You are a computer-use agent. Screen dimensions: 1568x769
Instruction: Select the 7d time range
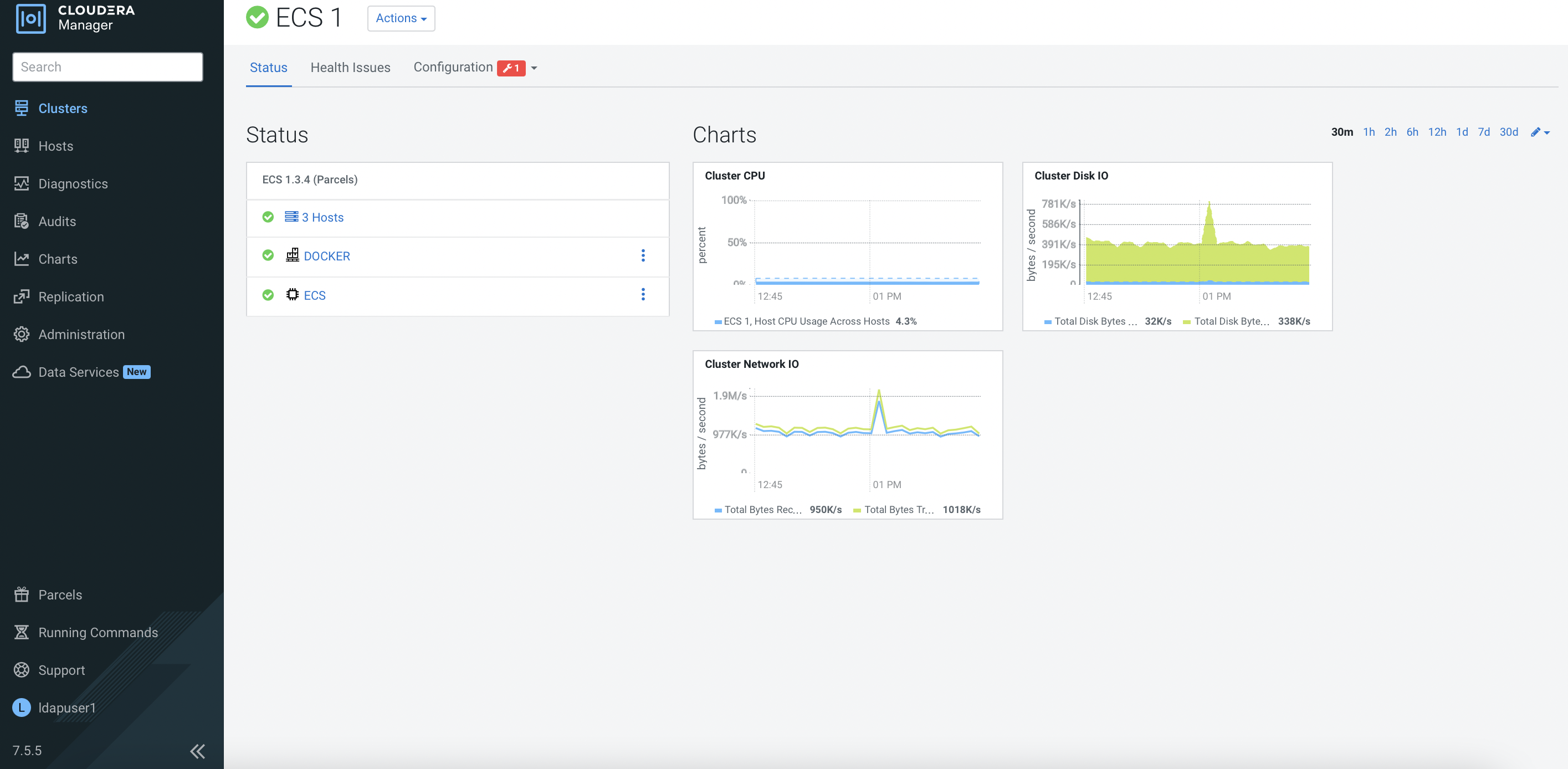pyautogui.click(x=1483, y=132)
